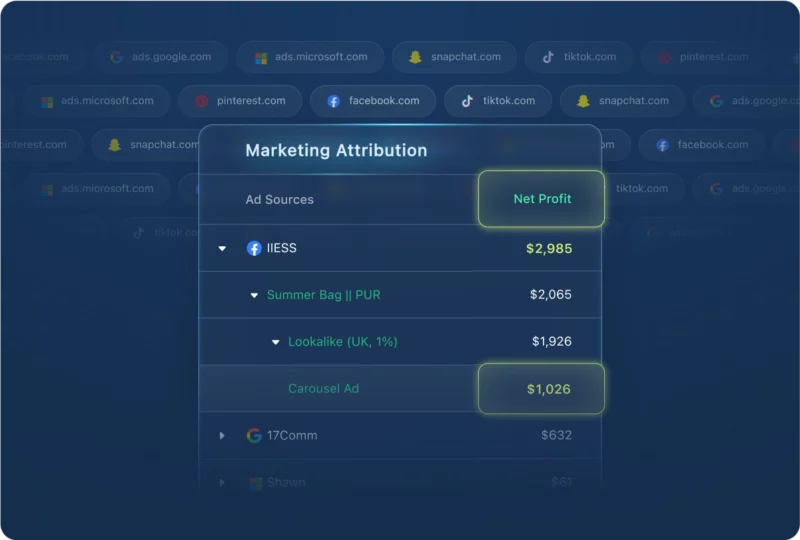Collapse the IIESS ad source row
Image resolution: width=800 pixels, height=540 pixels.
[222, 248]
